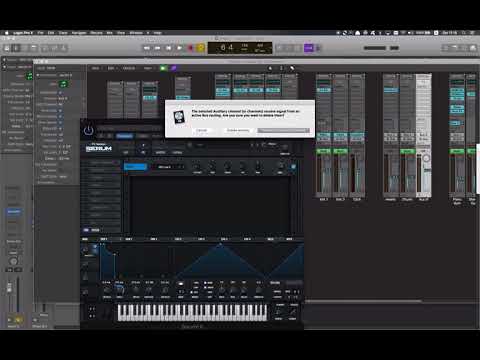Click the Library icon in the control bar

pos(7,48)
